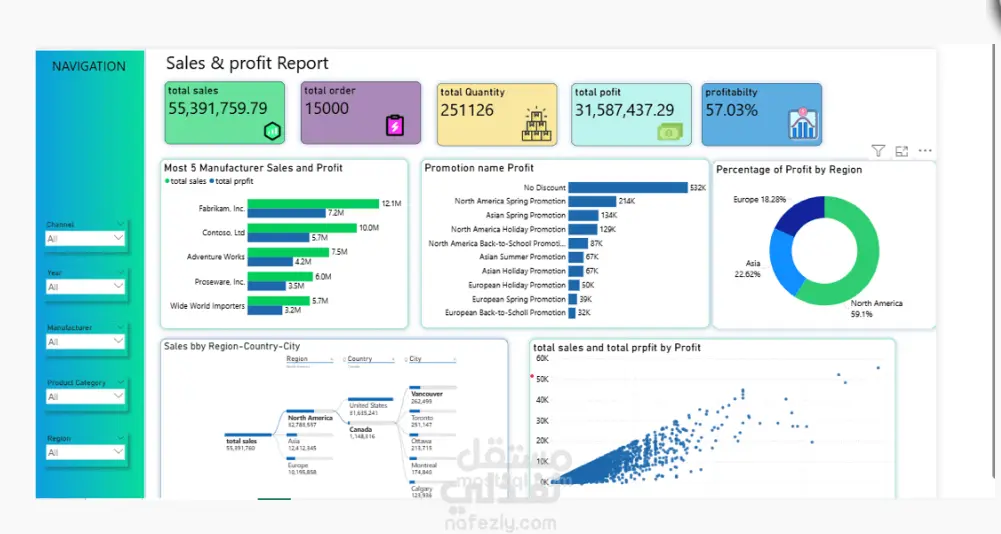The height and width of the screenshot is (534, 1001).
Task: Expand the Region slicer dropdown
Action: click(x=85, y=452)
